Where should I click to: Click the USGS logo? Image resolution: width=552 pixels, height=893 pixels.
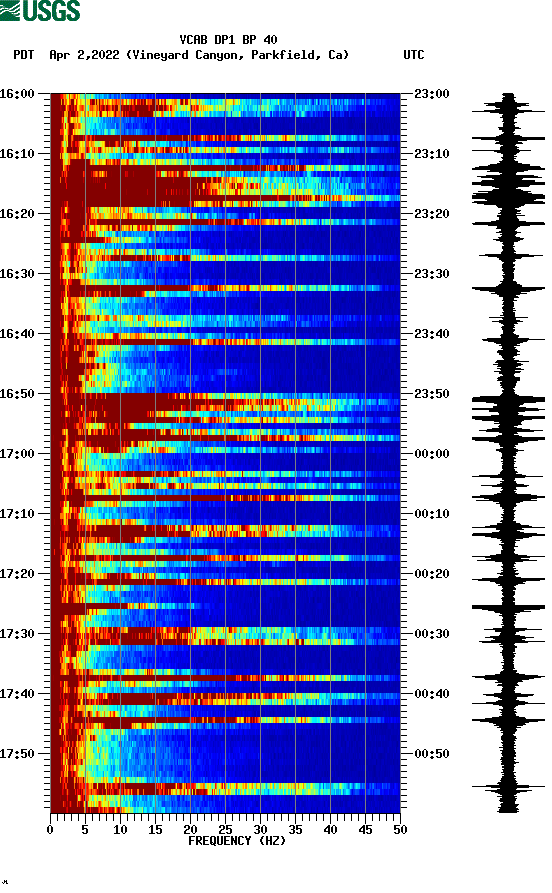40,10
